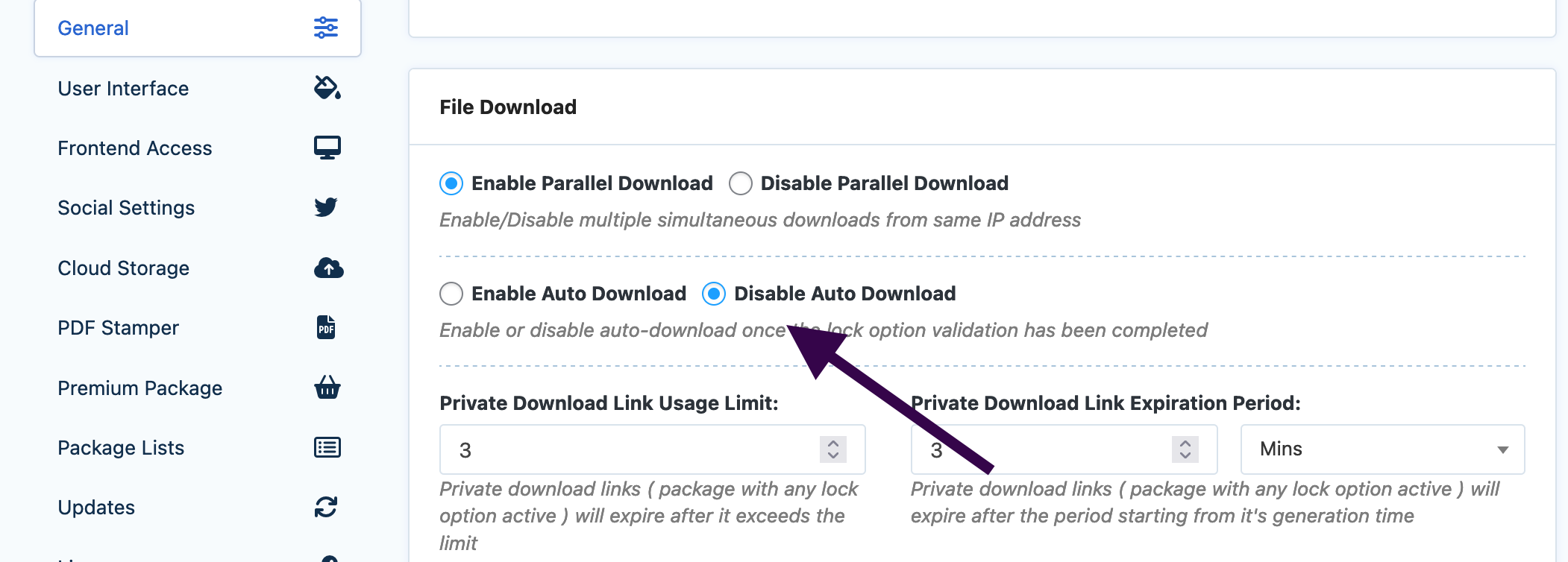Click the General sliders icon
The height and width of the screenshot is (562, 1568).
(x=326, y=28)
